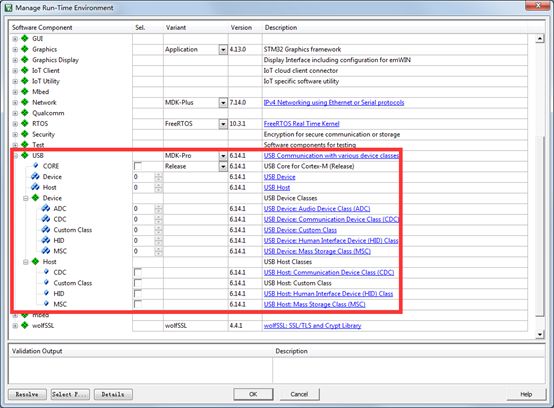Enable the USB CORE checkbox
This screenshot has height=408, width=554.
138,166
